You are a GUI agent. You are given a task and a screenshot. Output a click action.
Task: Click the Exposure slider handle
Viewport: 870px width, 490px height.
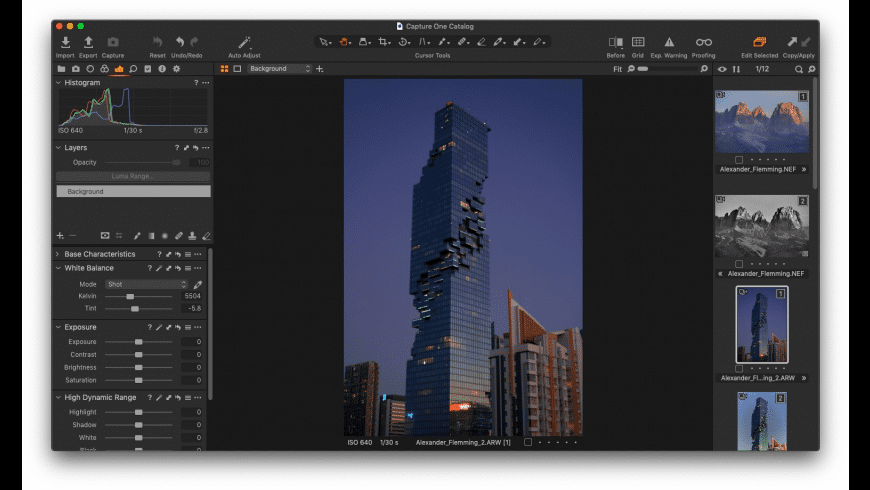[139, 342]
